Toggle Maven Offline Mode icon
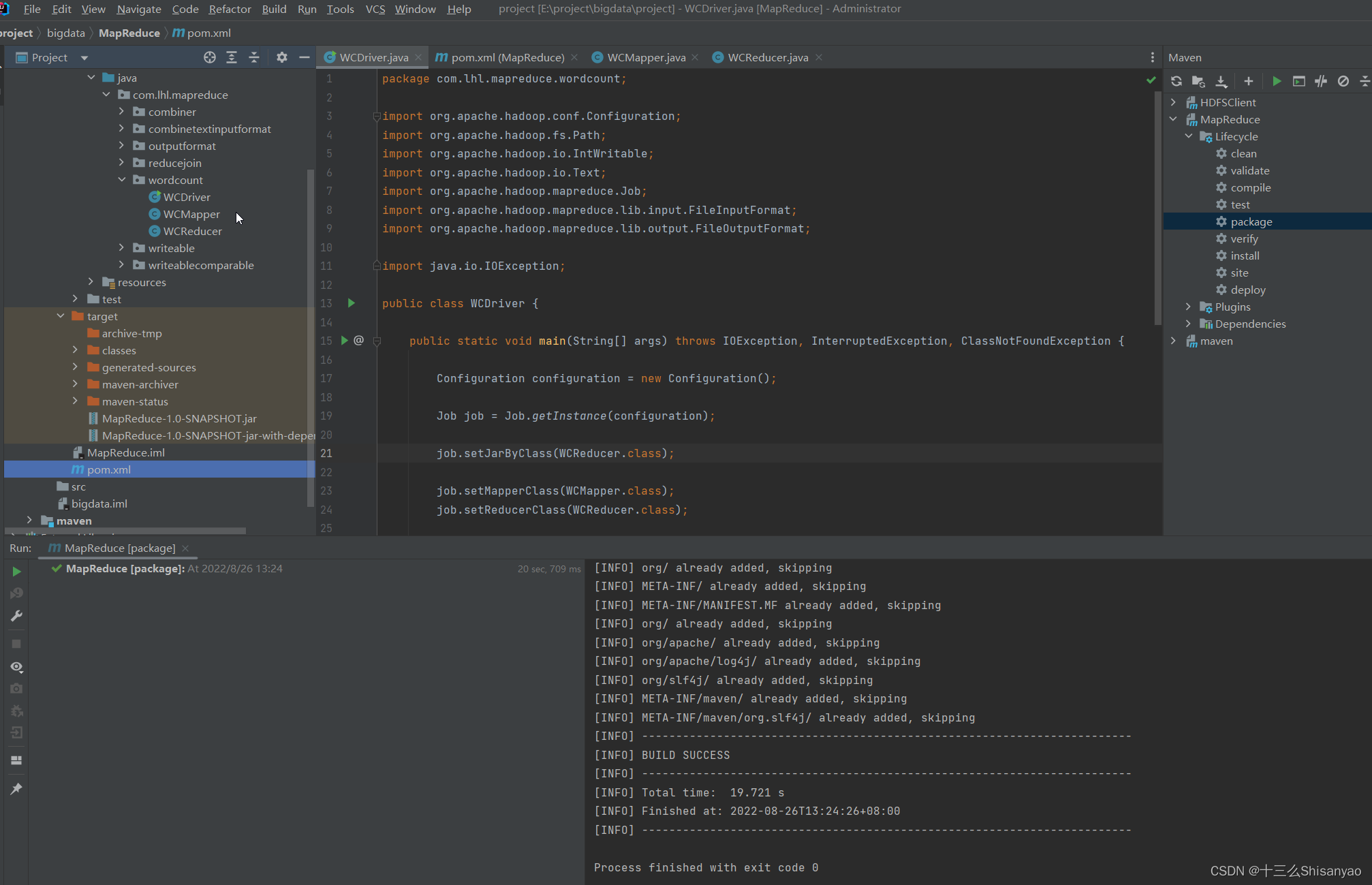Viewport: 1372px width, 885px height. pos(1321,81)
